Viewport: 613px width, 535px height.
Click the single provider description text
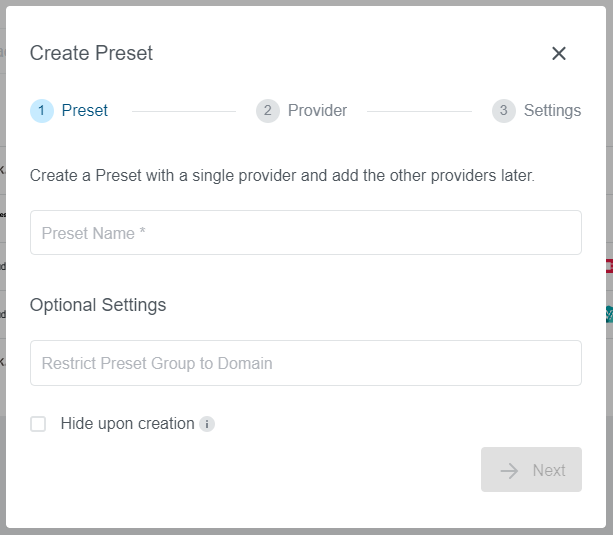[x=282, y=176]
